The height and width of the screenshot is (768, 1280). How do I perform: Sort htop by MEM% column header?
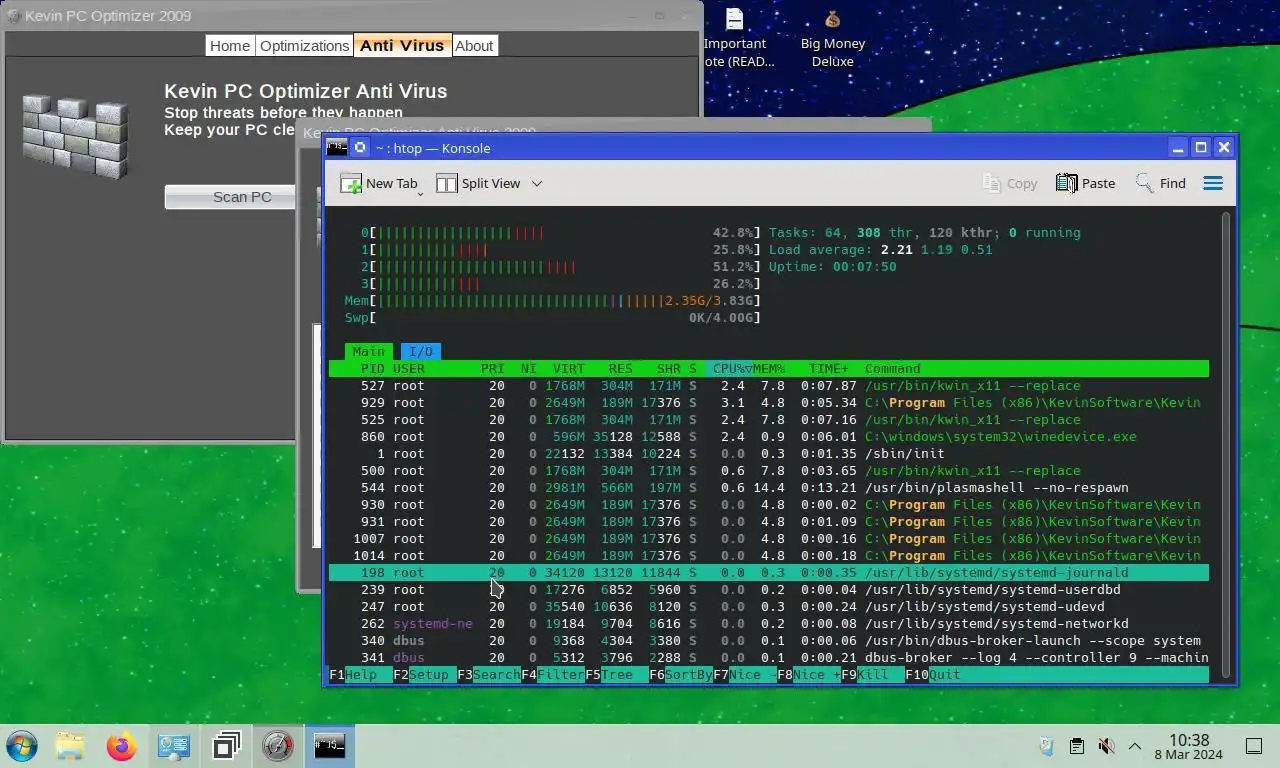coord(769,368)
